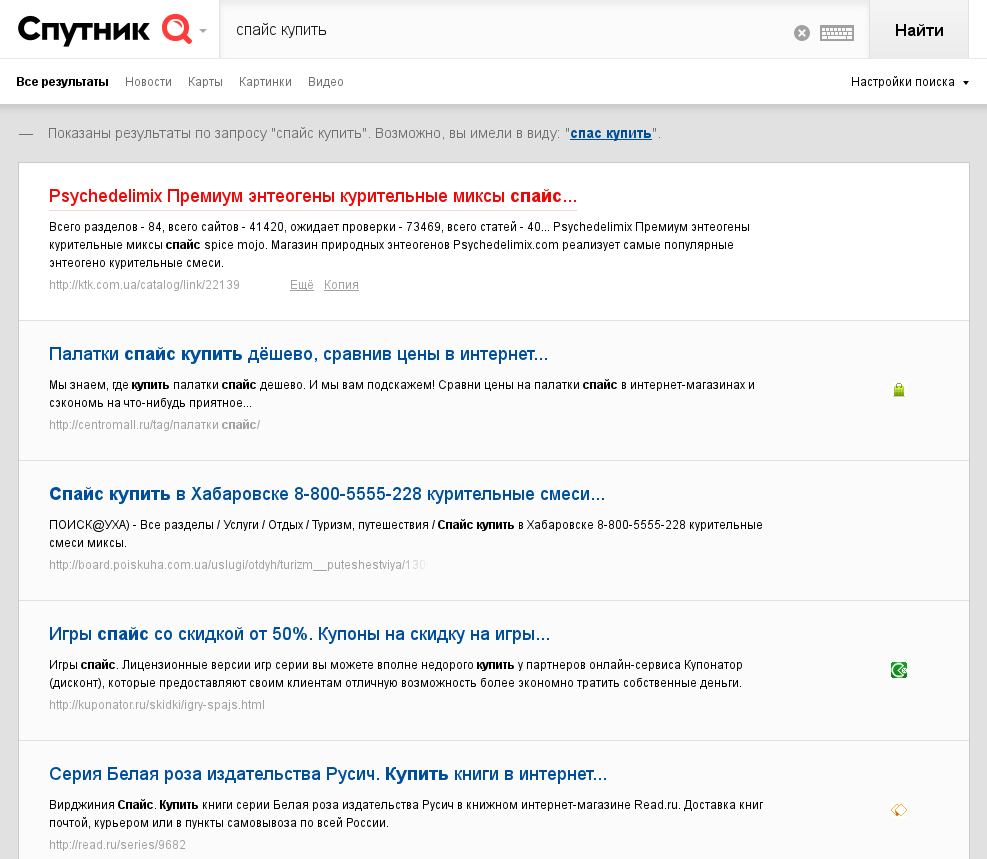The height and width of the screenshot is (859, 987).
Task: Expand the Настройки поиска dropdown
Action: (x=909, y=82)
